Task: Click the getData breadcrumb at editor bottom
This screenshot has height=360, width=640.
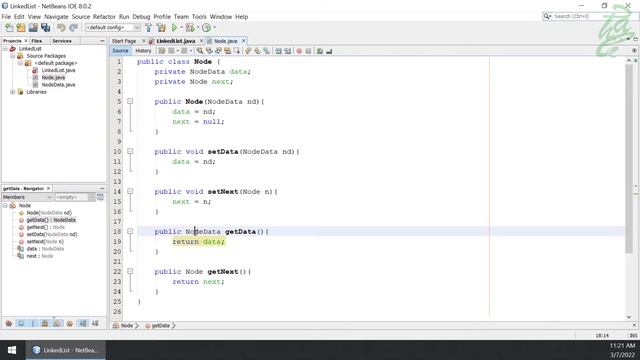Action: point(160,326)
